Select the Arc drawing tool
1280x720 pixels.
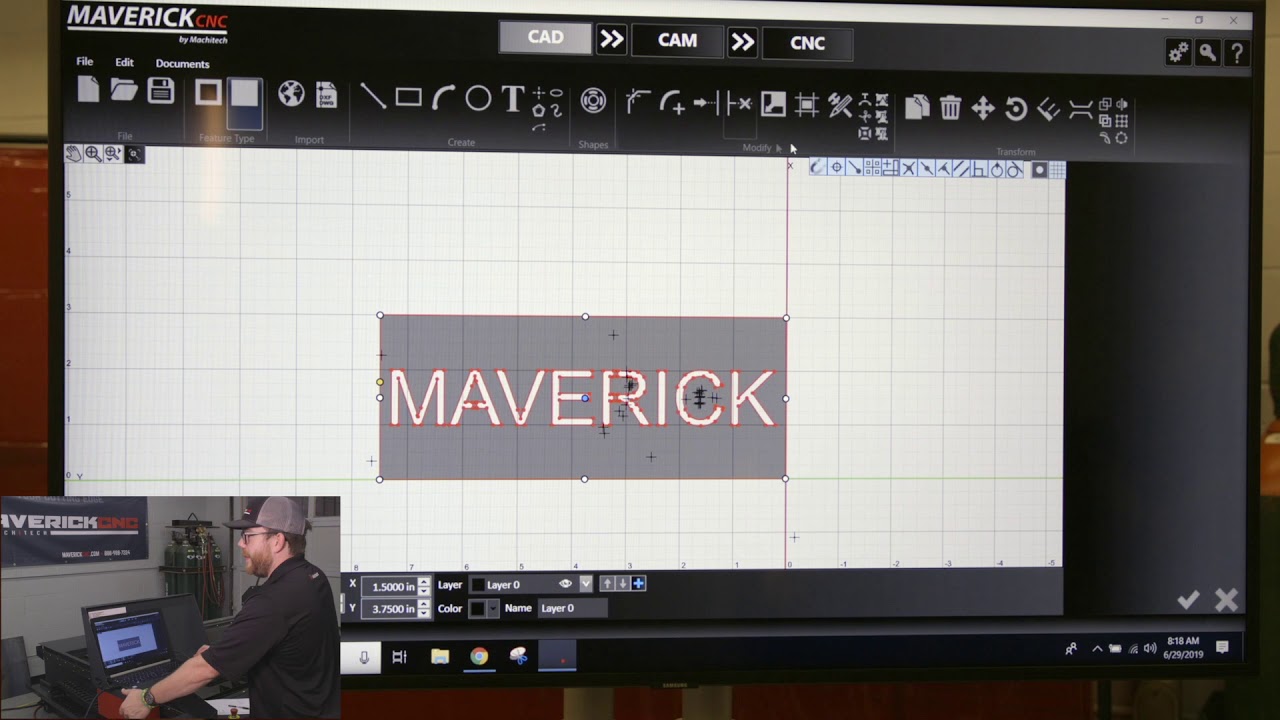click(443, 97)
